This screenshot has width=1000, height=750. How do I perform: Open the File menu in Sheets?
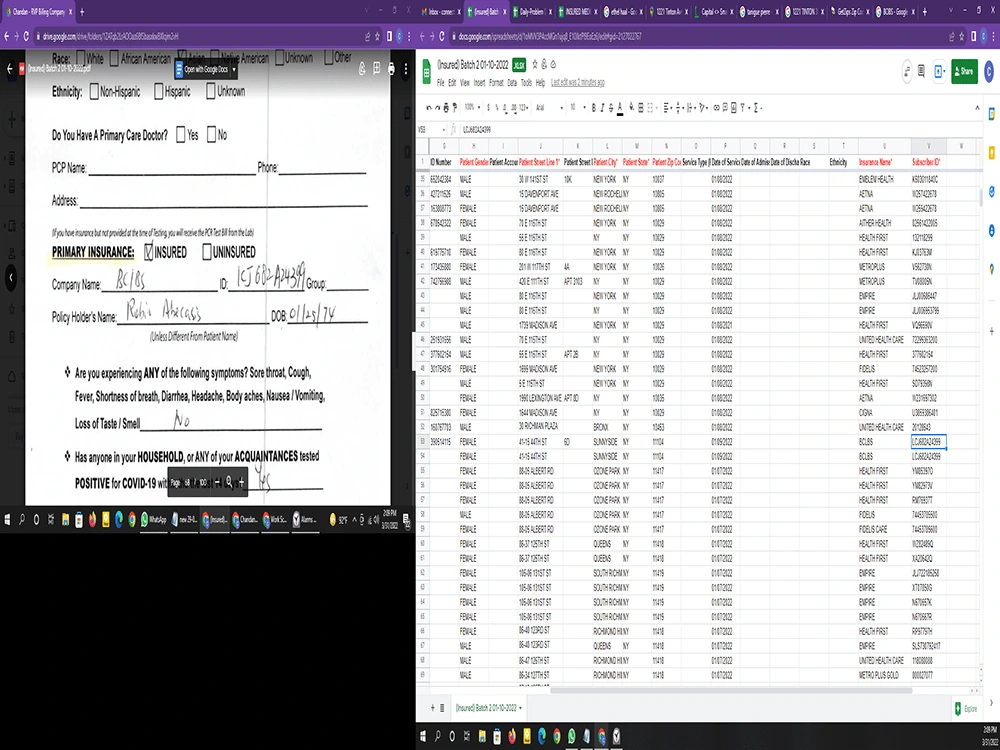pos(440,83)
